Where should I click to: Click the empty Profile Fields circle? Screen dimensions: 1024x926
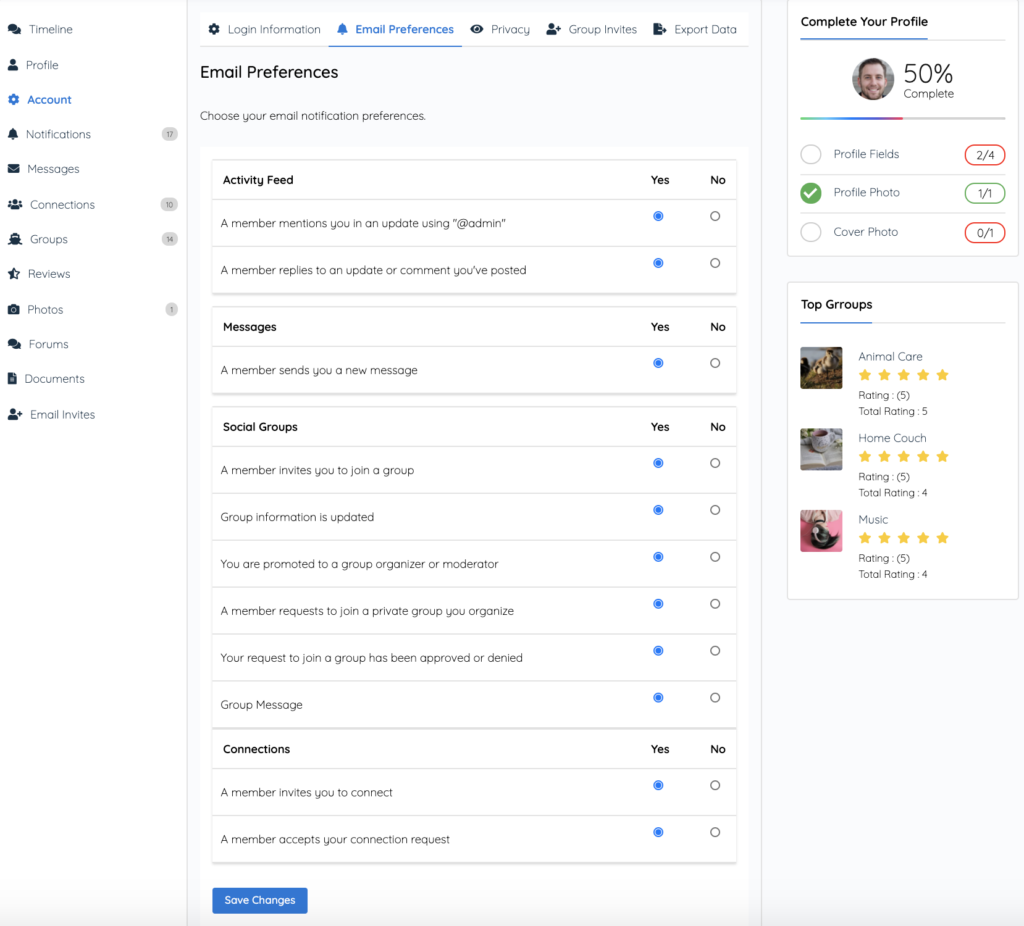(811, 154)
